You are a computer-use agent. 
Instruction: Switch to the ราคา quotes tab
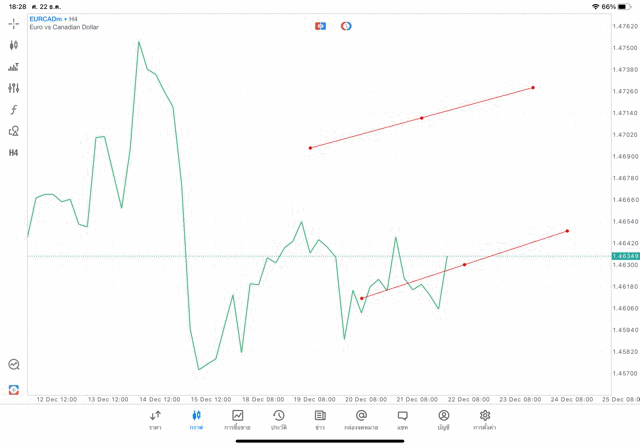point(155,420)
